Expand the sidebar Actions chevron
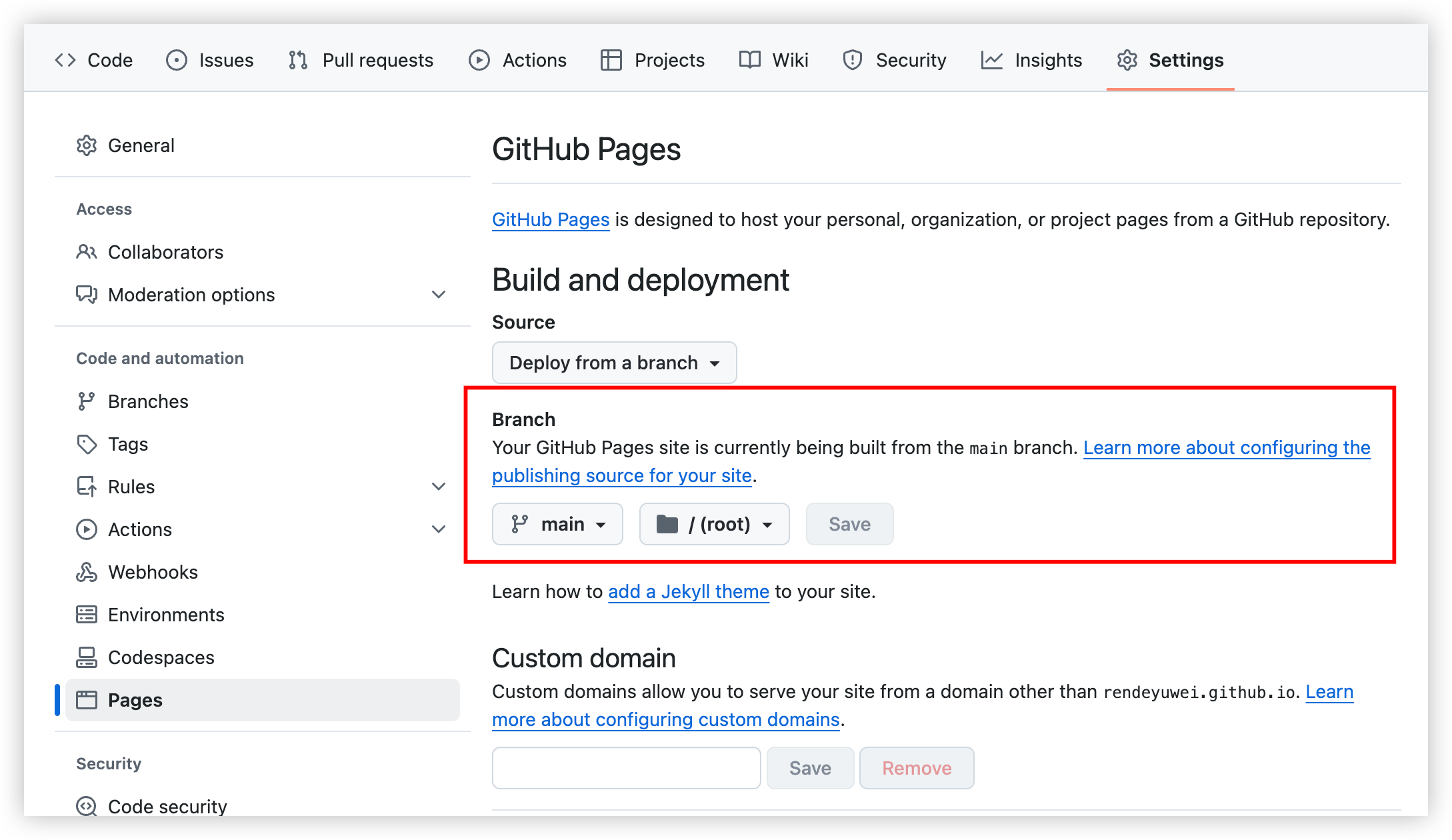 click(x=439, y=529)
